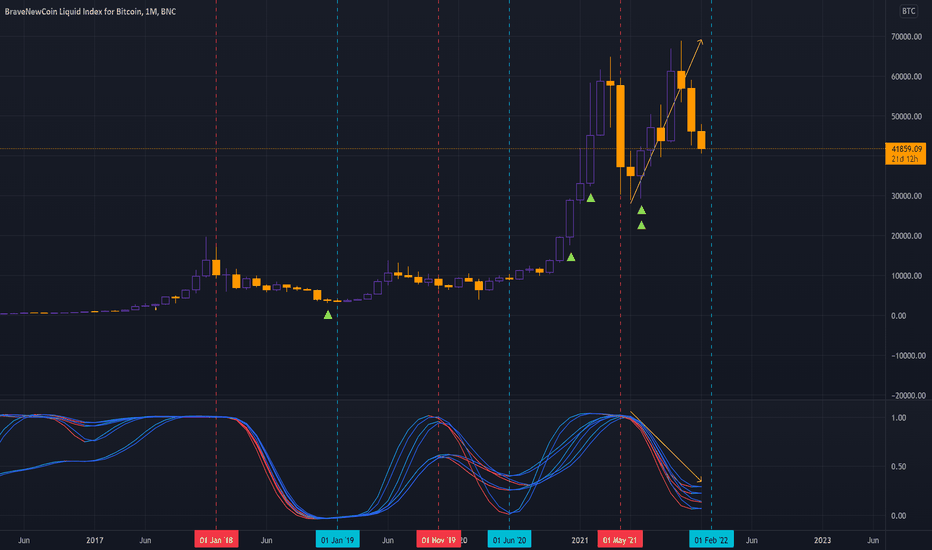Click the 70000.00 price axis label
Viewport: 932px width, 550px height.
[906, 37]
